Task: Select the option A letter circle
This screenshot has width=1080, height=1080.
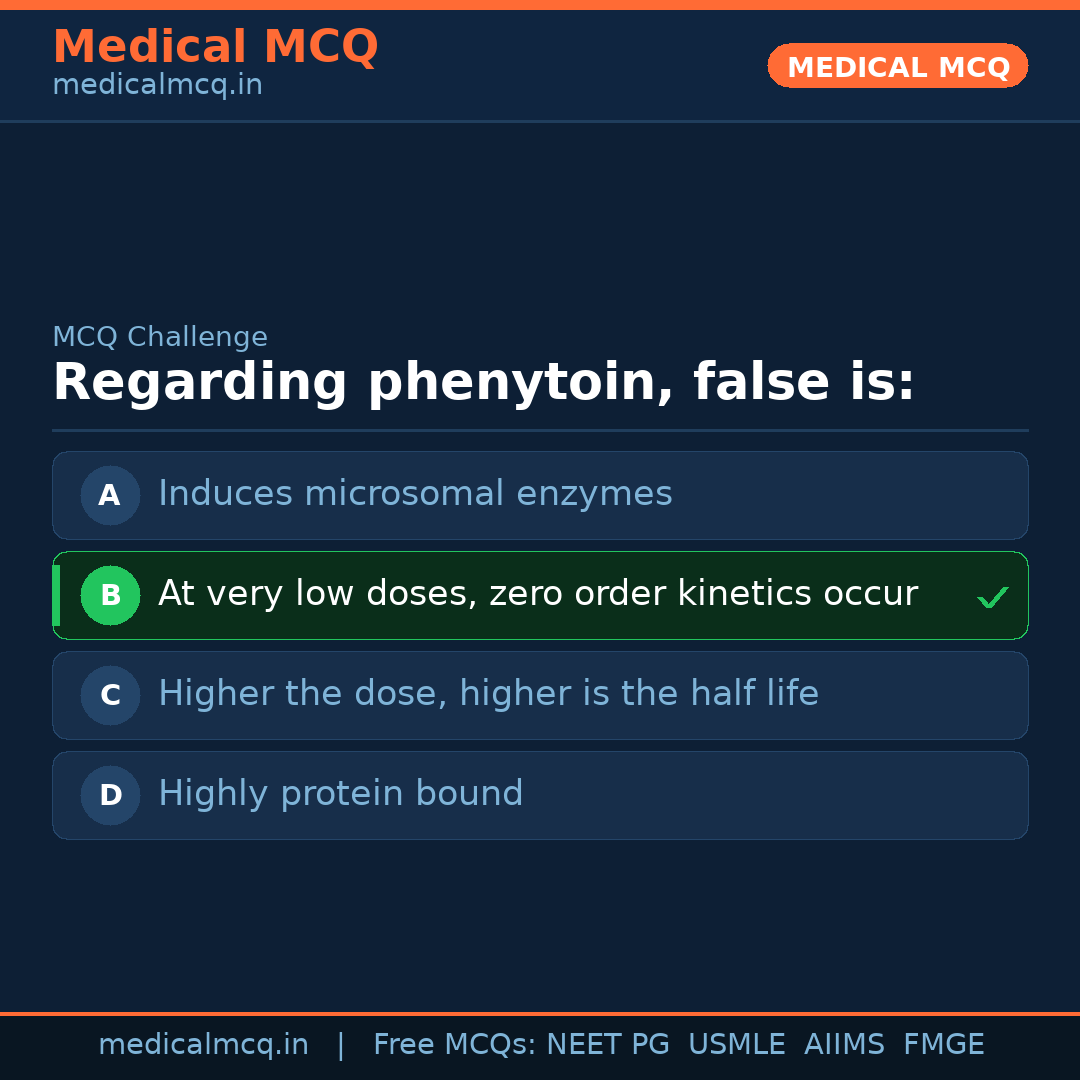Action: tap(110, 495)
